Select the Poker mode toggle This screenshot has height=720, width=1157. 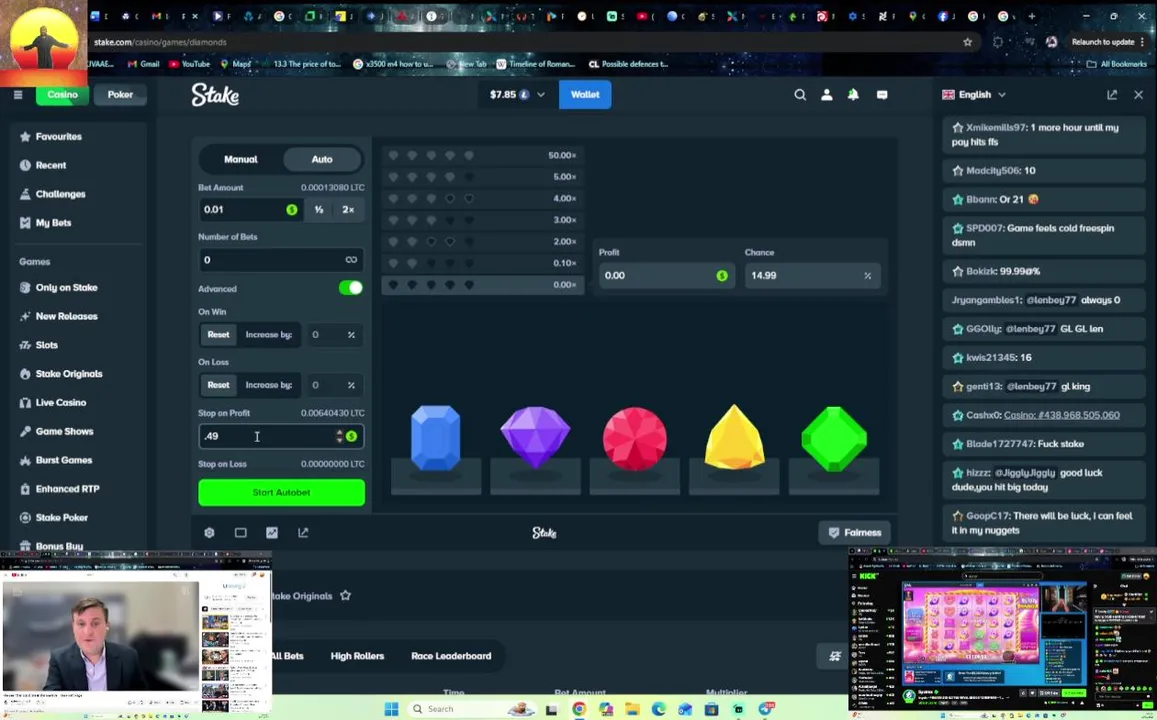pos(120,94)
